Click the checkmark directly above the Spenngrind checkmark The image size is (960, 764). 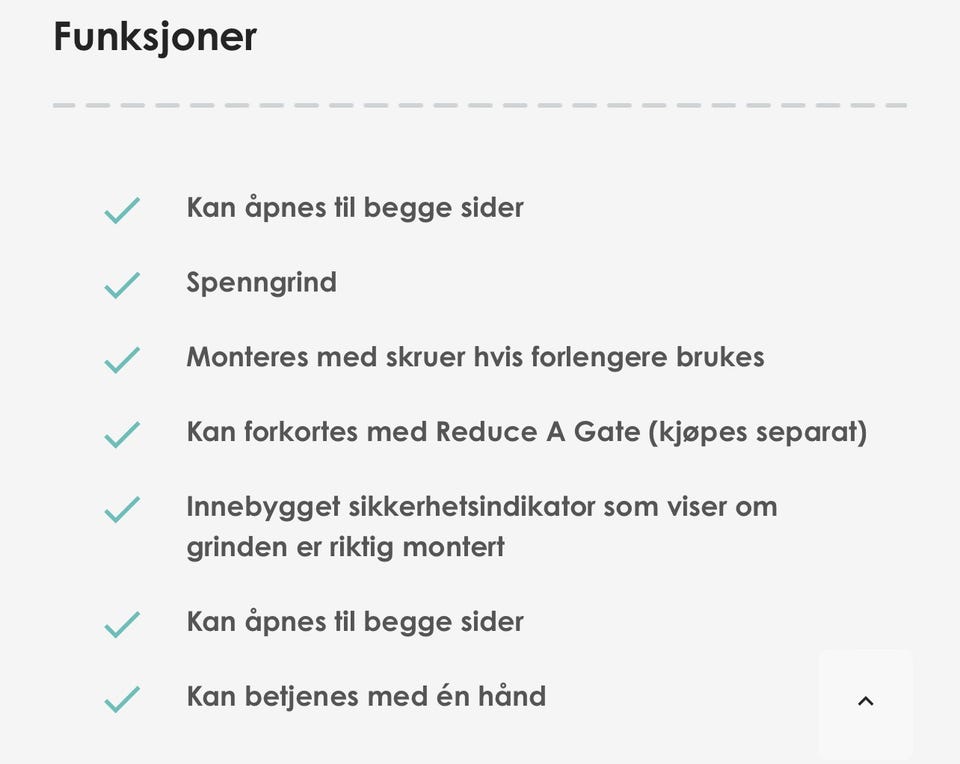click(122, 211)
